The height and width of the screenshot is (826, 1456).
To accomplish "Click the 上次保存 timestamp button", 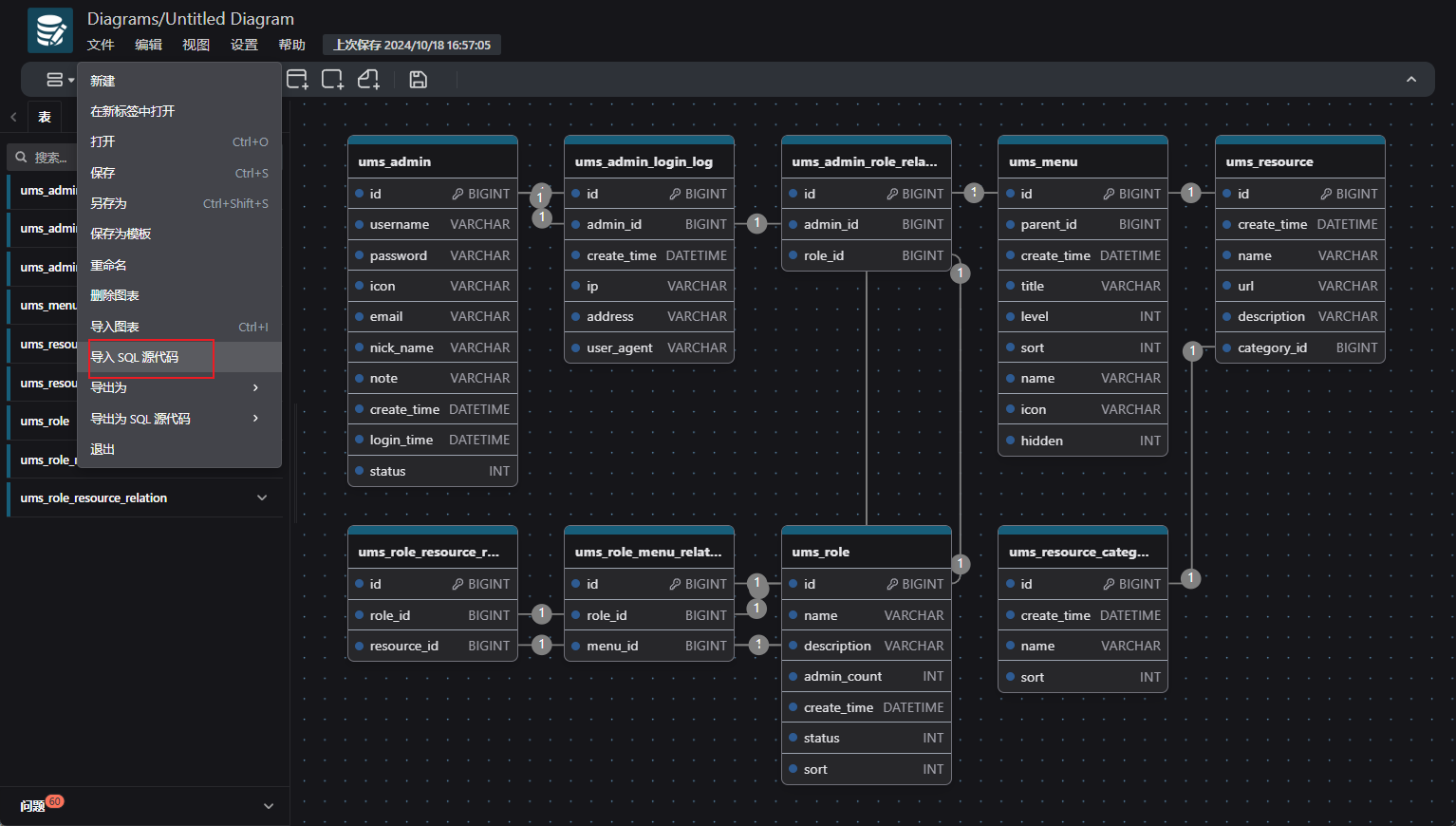I will coord(411,45).
